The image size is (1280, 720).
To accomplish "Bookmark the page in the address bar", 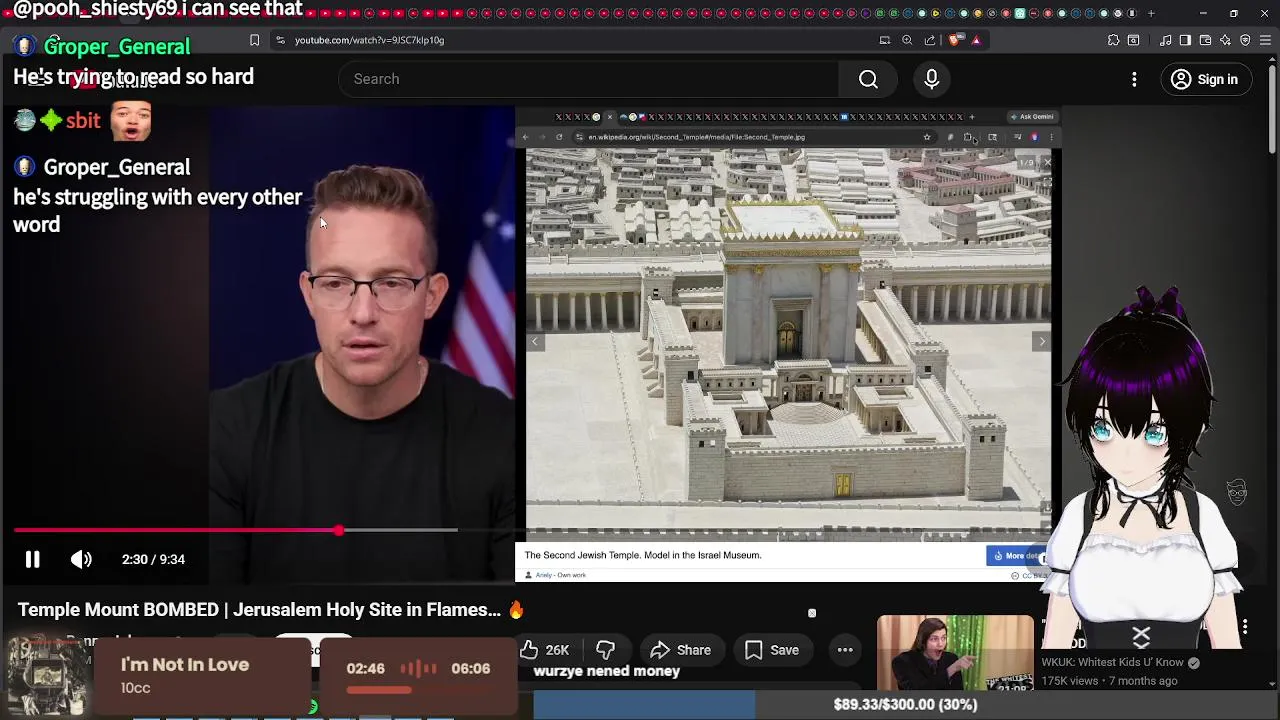I will pos(254,40).
